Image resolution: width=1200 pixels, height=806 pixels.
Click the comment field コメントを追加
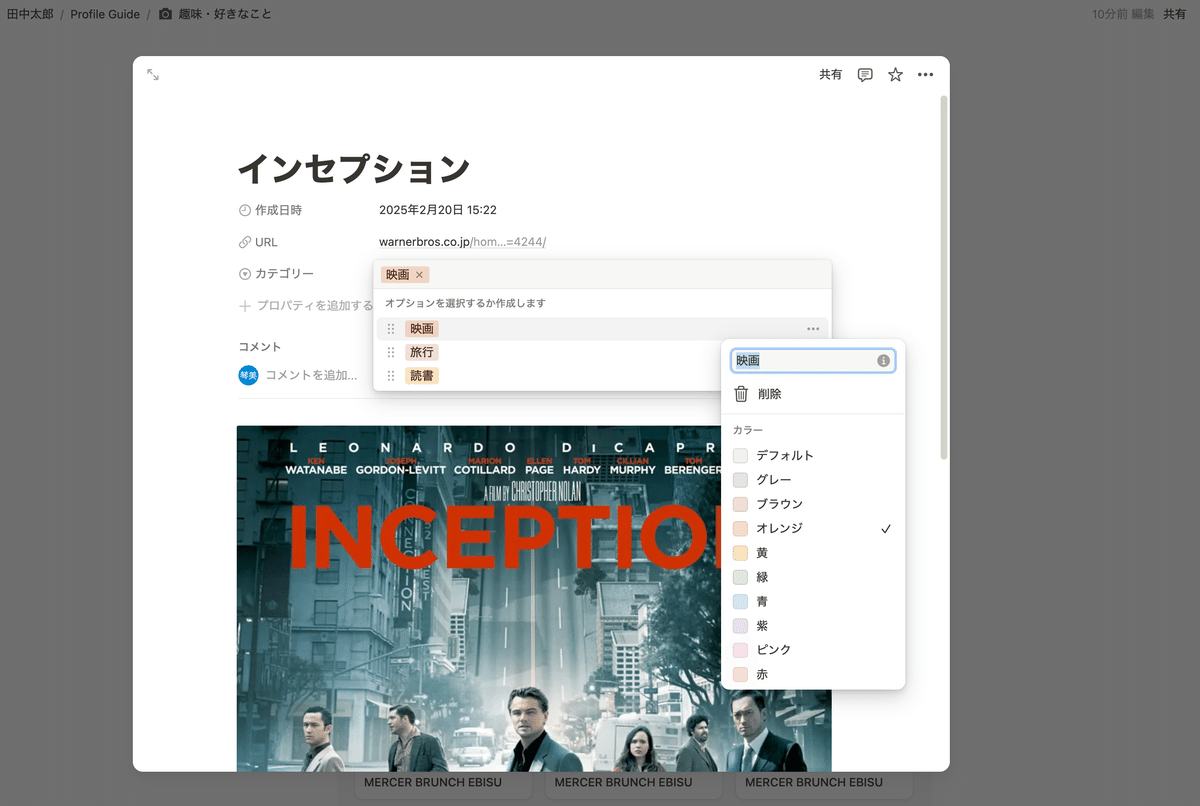pos(311,375)
